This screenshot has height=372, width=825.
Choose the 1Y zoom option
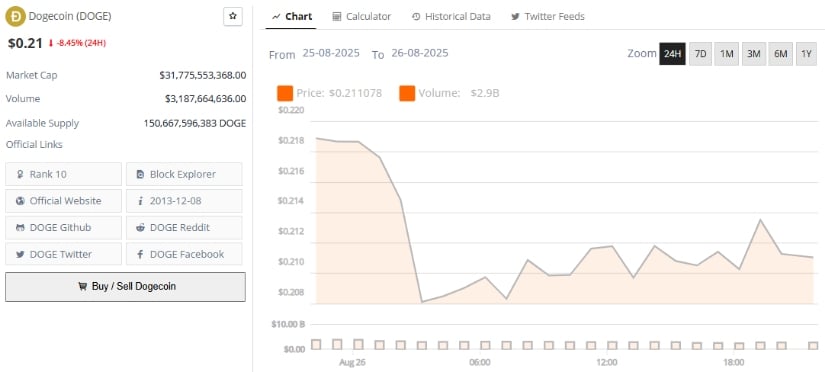(x=806, y=54)
